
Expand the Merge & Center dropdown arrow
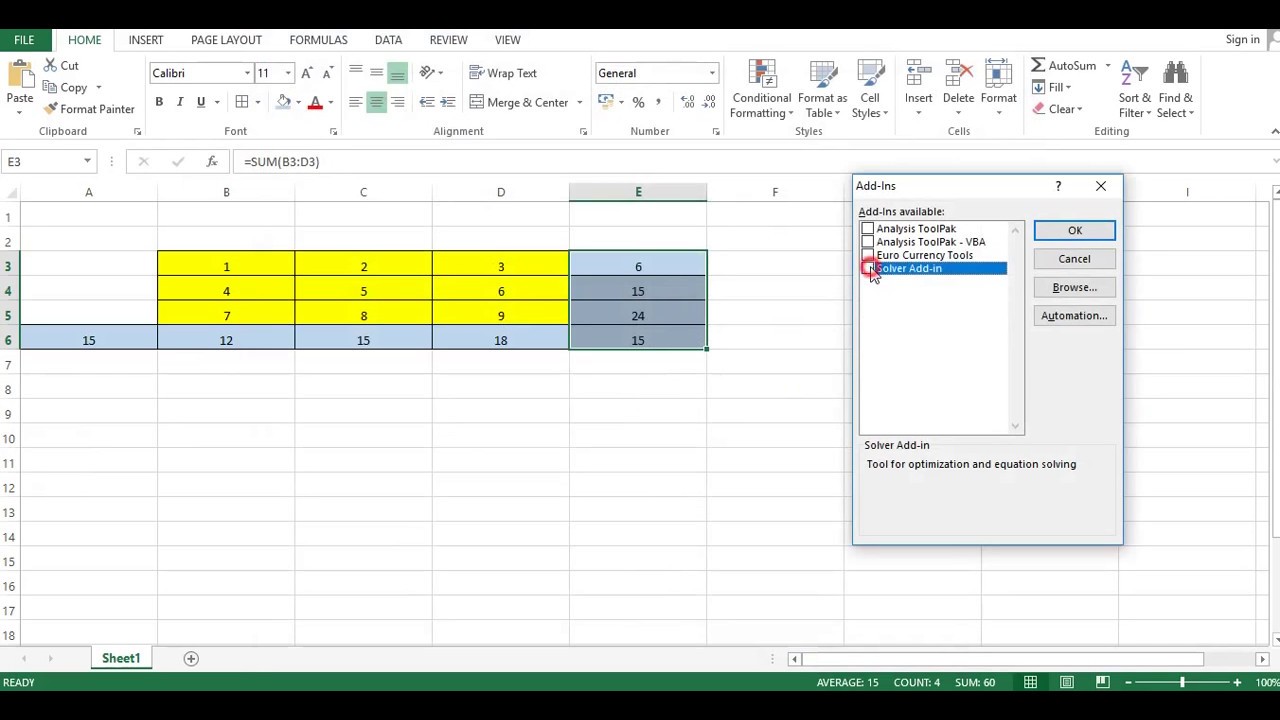pyautogui.click(x=579, y=102)
